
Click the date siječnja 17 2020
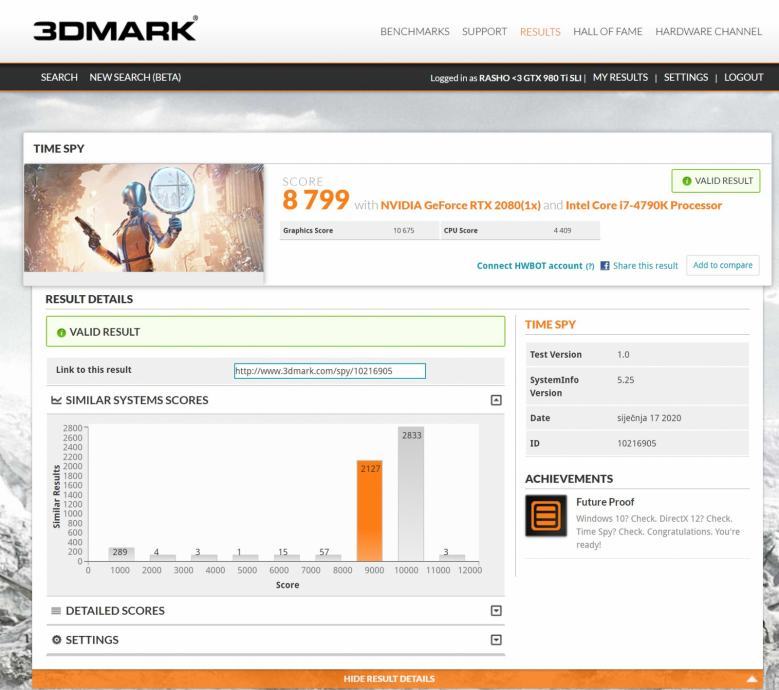point(649,418)
